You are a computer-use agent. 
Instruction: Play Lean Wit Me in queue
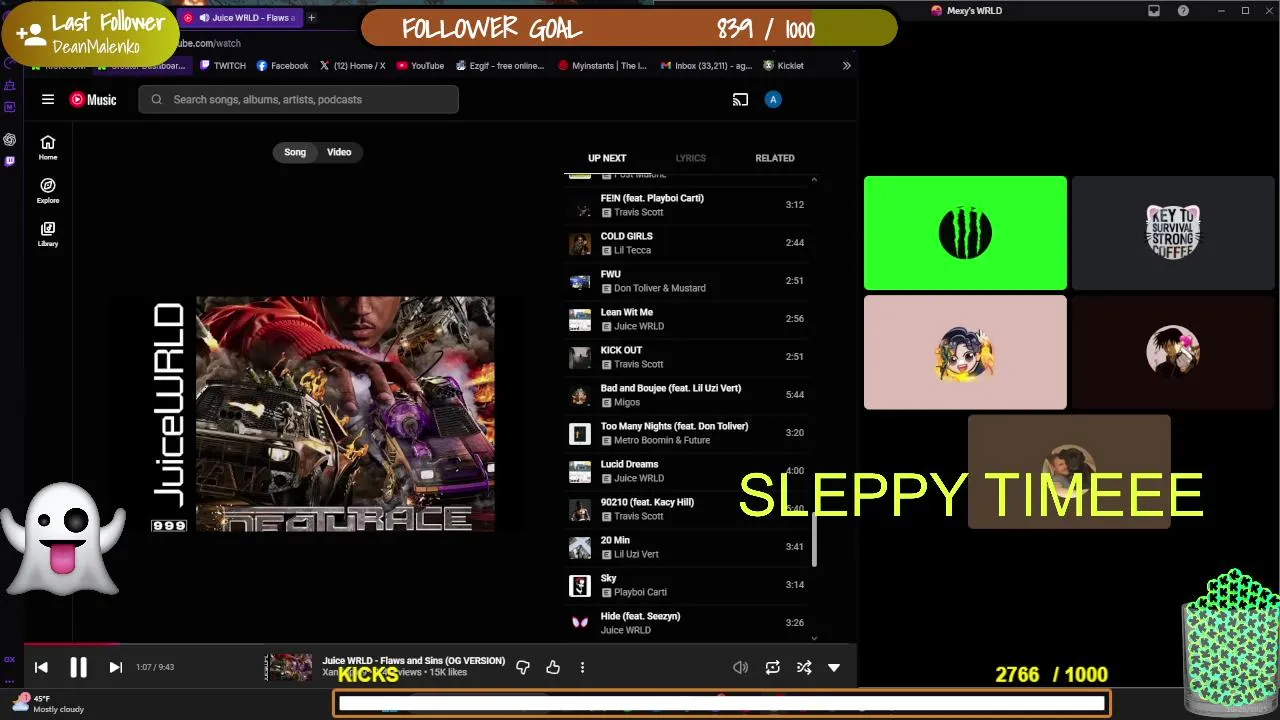coord(688,319)
